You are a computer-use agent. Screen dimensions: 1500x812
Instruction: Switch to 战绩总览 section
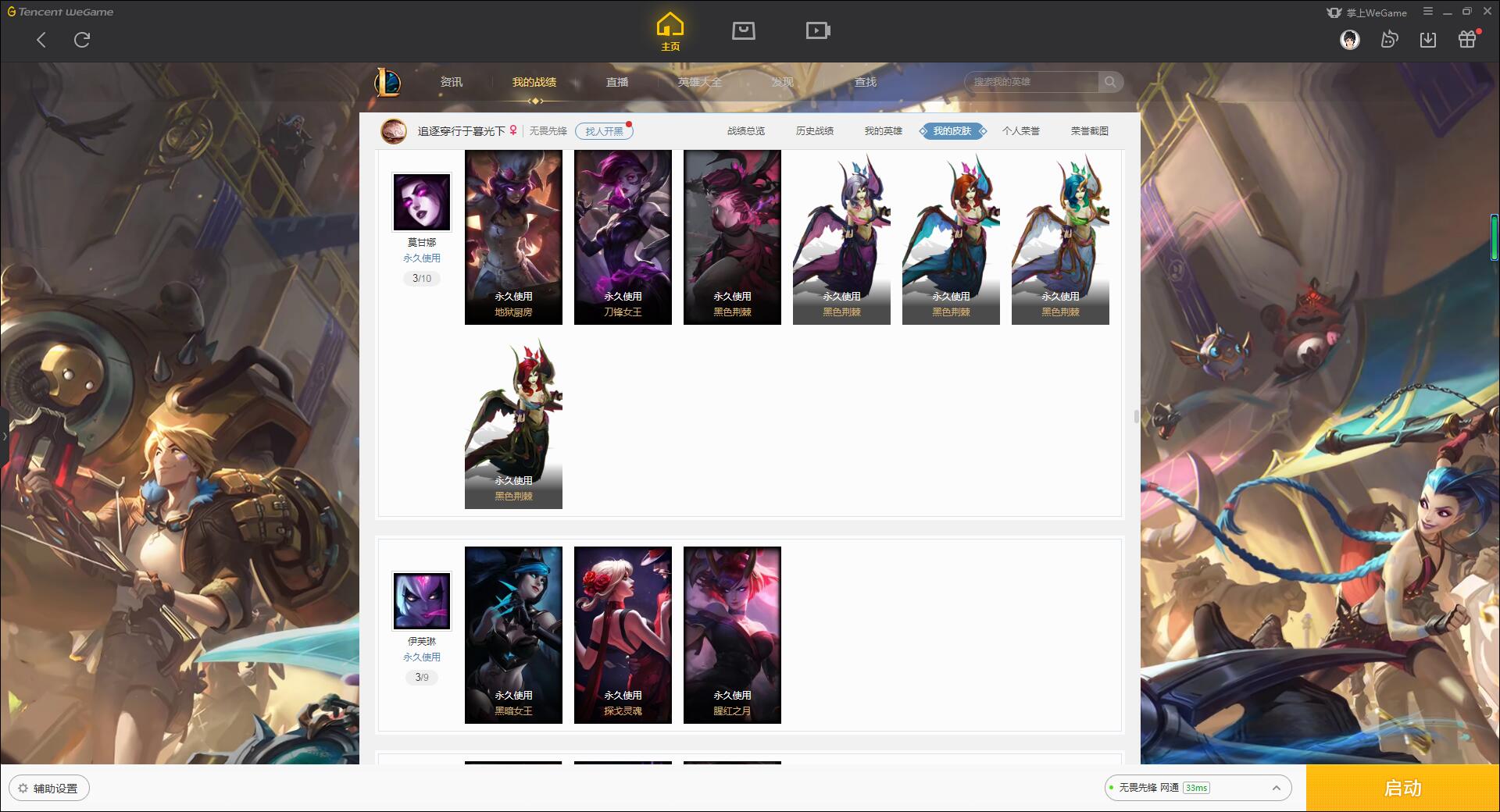pos(746,131)
